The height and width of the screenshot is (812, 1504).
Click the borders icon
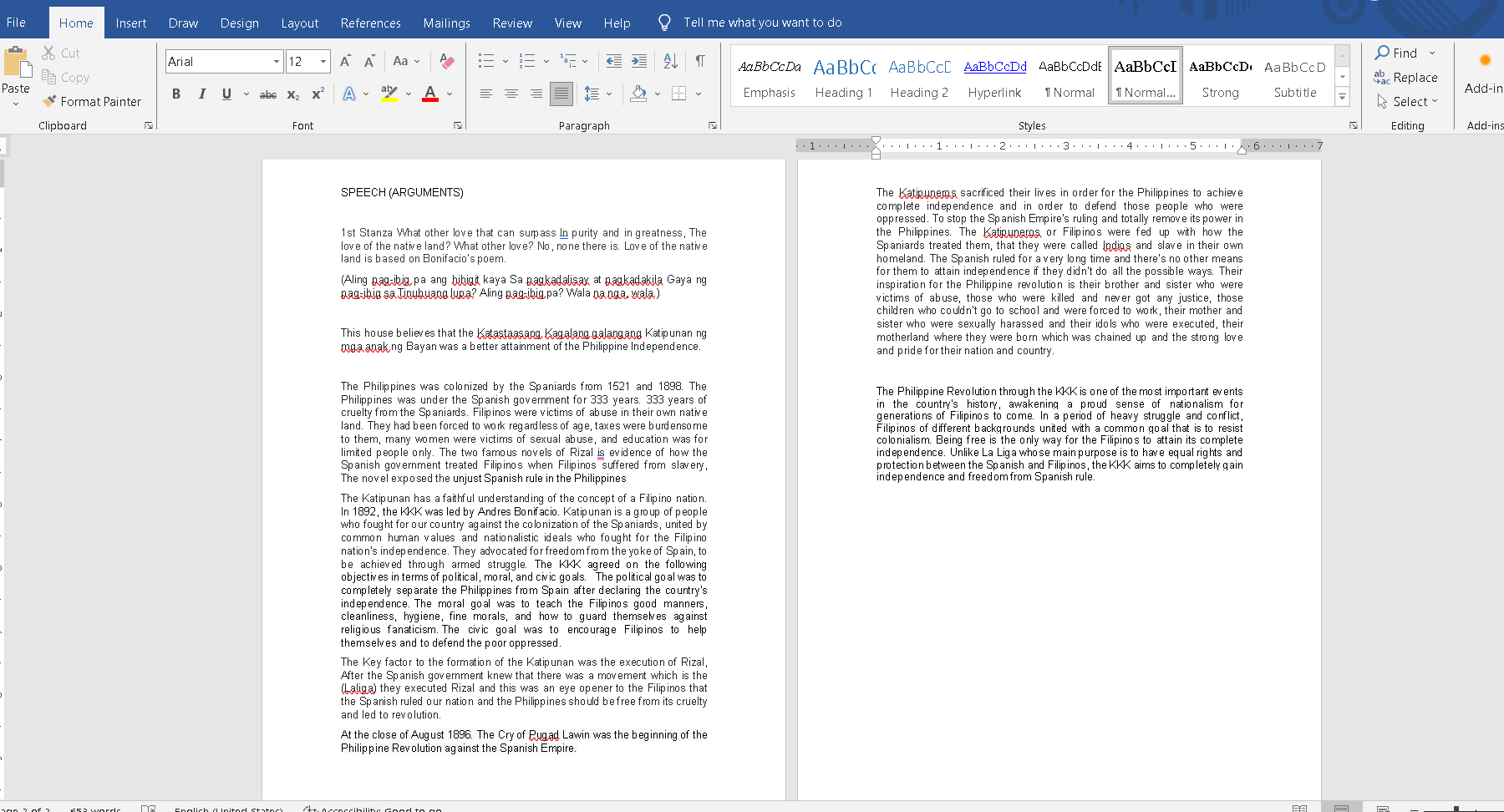[679, 94]
